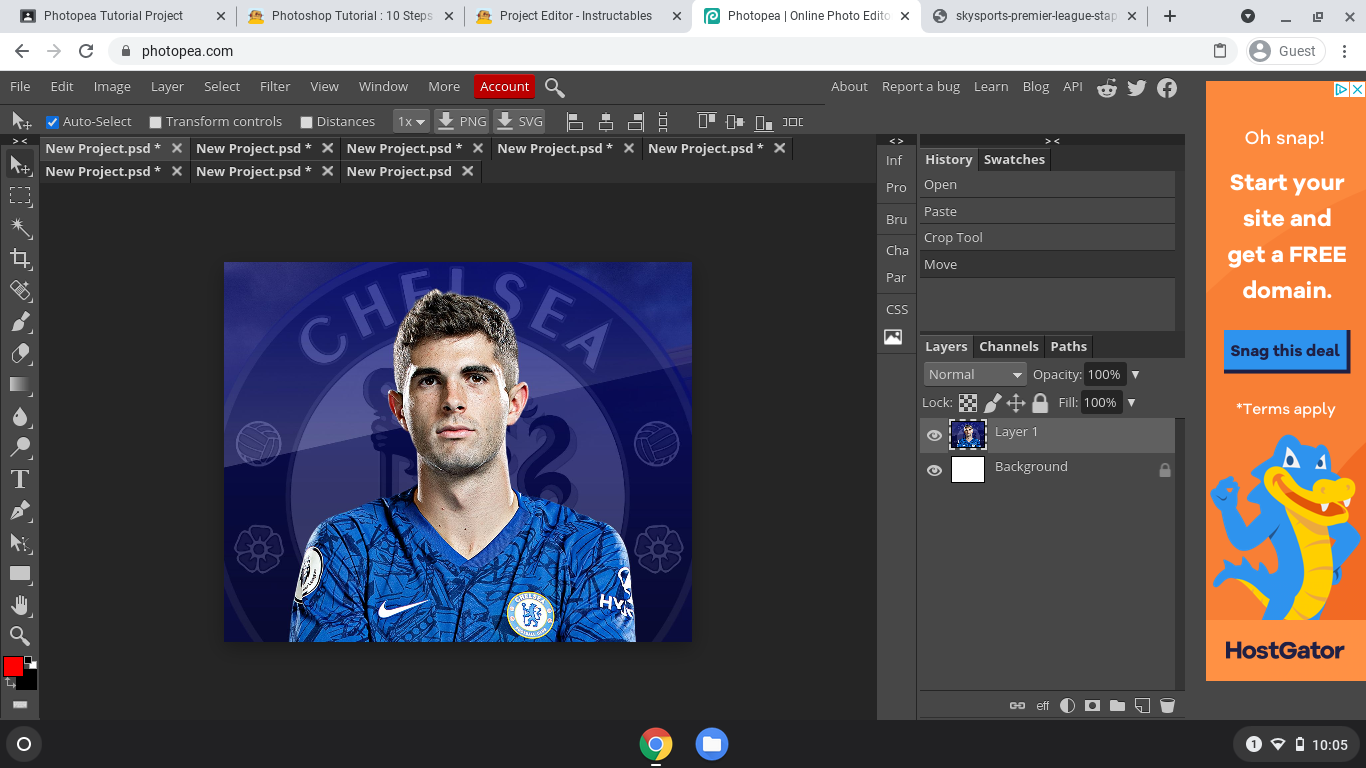The width and height of the screenshot is (1366, 768).
Task: Toggle the quick mask mode button
Action: pos(20,705)
